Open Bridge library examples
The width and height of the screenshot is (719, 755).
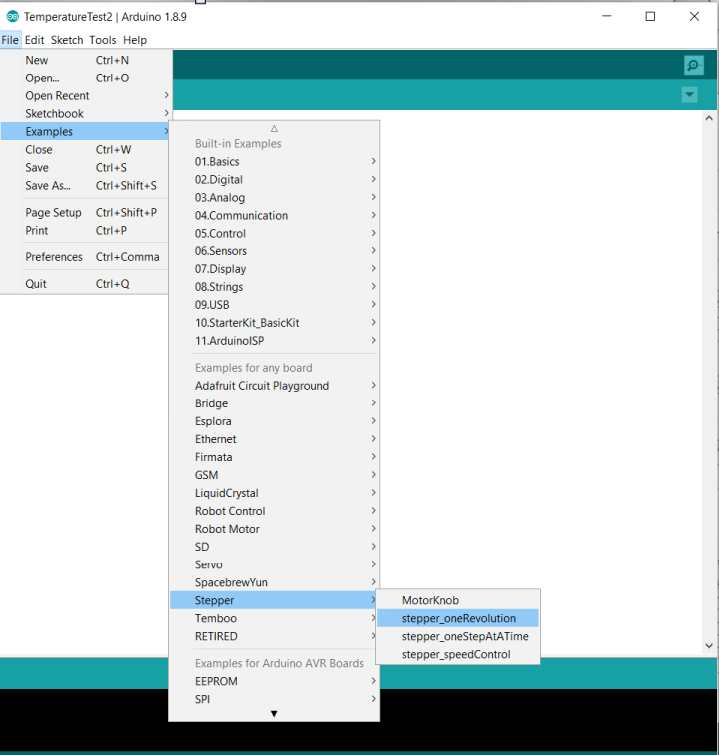(x=274, y=403)
